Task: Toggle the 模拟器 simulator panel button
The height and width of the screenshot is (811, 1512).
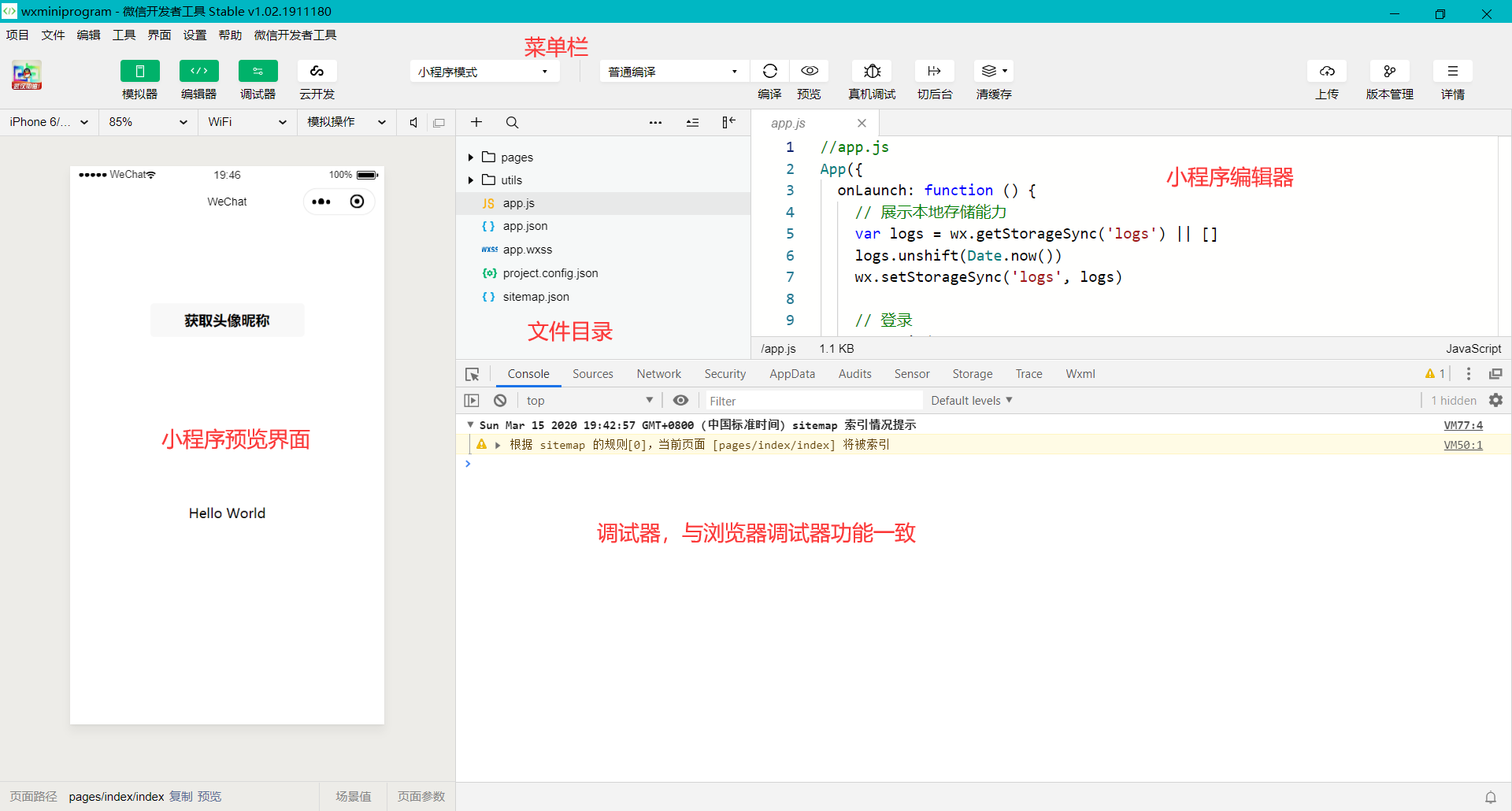Action: tap(140, 71)
